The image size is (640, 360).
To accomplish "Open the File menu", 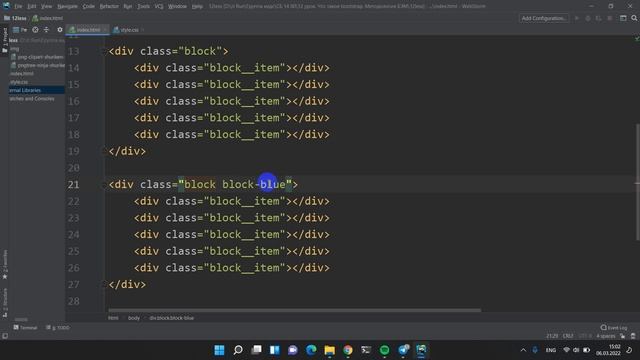I will pyautogui.click(x=18, y=6).
